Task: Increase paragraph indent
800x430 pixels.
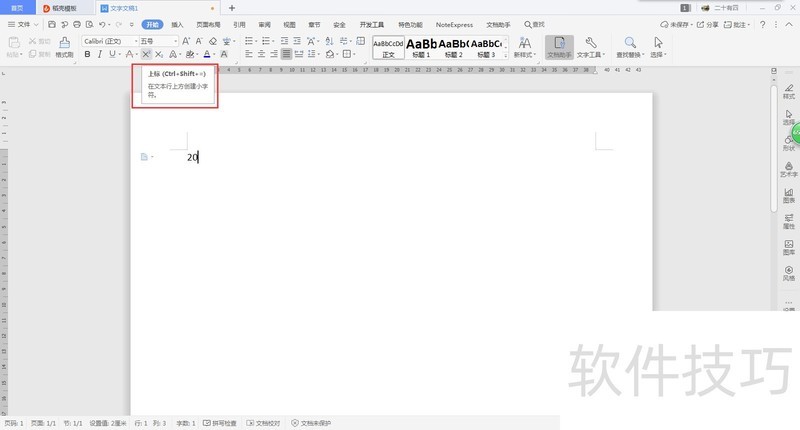Action: (297, 41)
